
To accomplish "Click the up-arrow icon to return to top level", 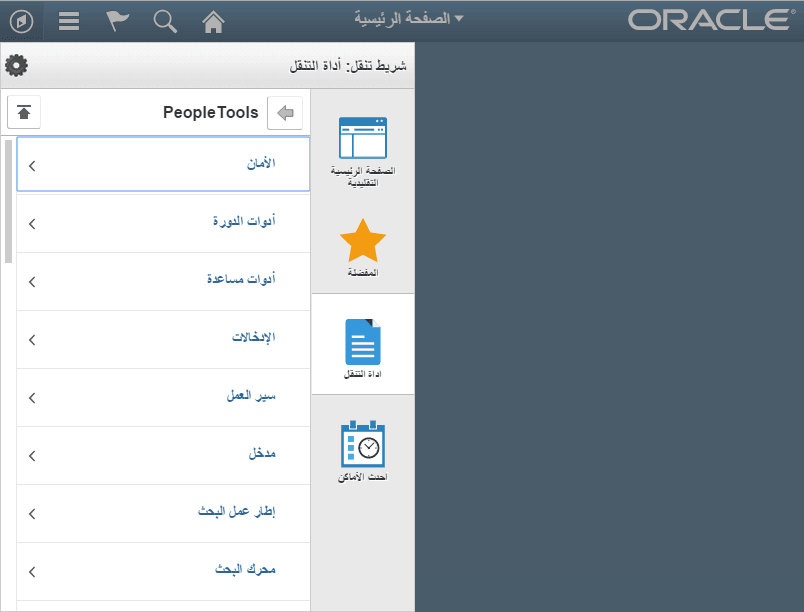I will (23, 112).
